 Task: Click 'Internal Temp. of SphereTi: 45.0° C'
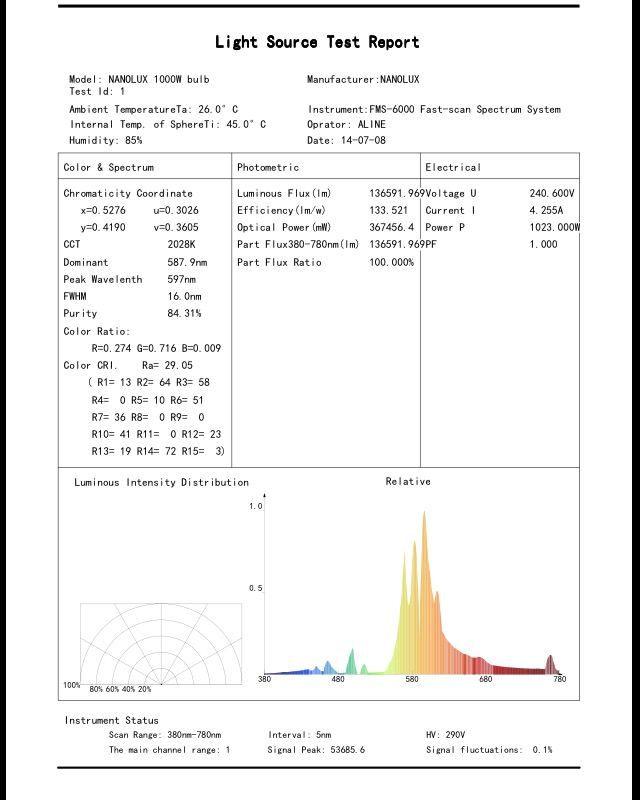pyautogui.click(x=168, y=124)
